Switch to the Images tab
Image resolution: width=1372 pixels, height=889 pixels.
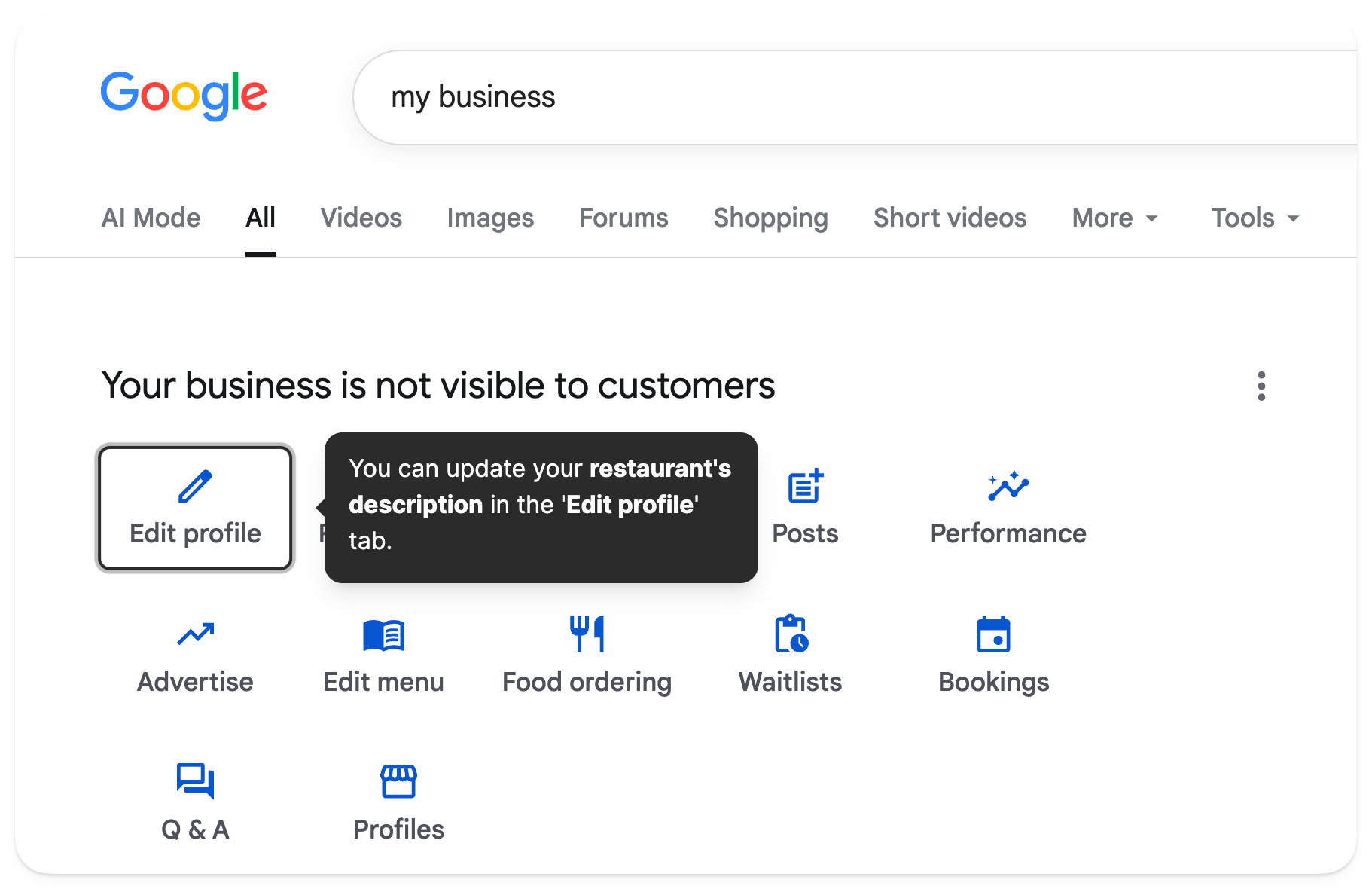pos(490,218)
